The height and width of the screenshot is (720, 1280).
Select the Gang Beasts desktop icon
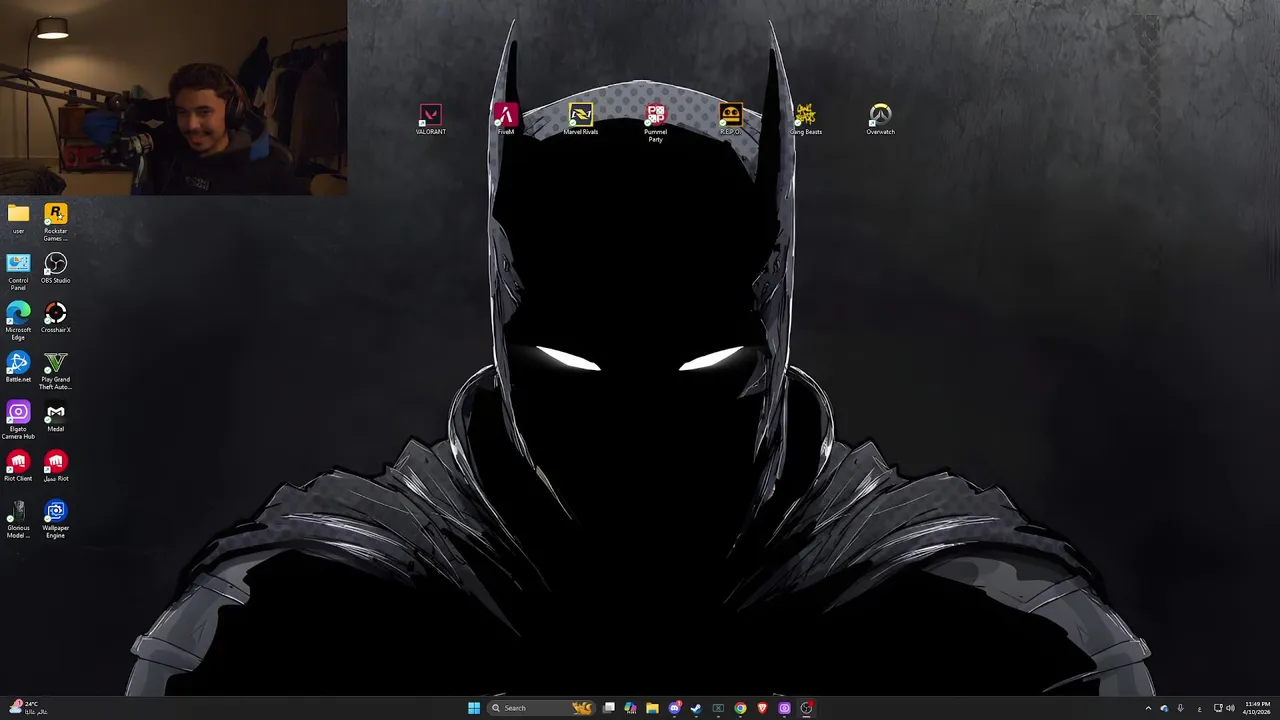[805, 119]
